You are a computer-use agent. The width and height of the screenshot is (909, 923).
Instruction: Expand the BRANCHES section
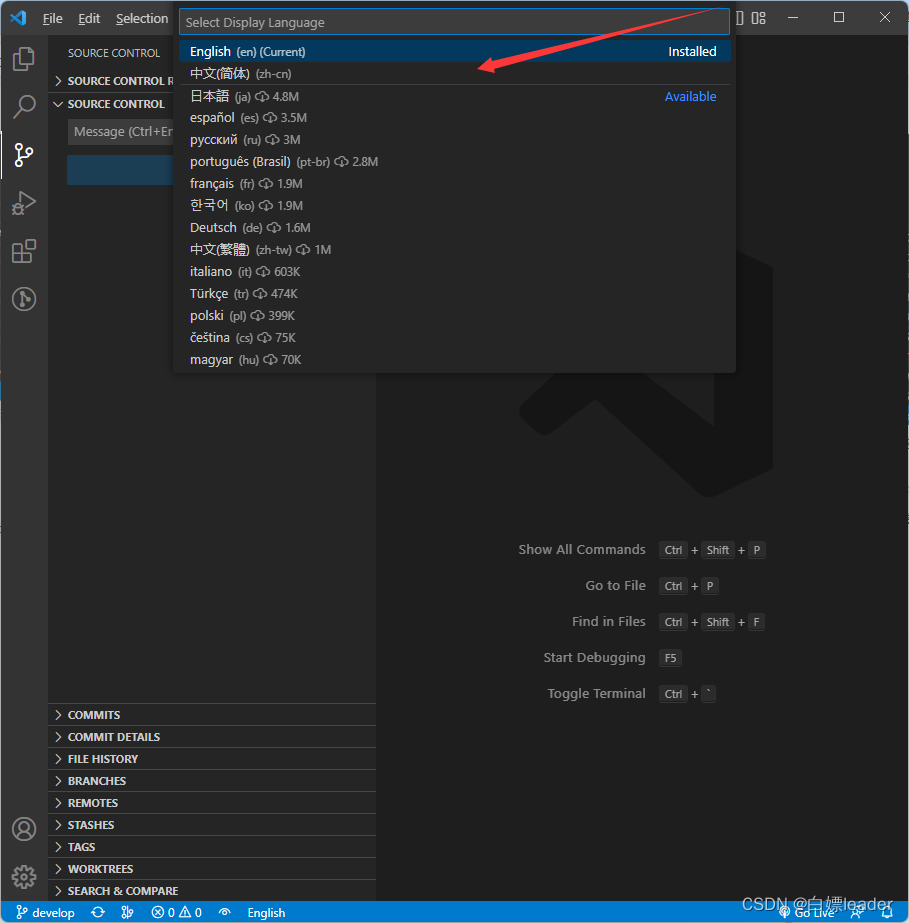212,781
